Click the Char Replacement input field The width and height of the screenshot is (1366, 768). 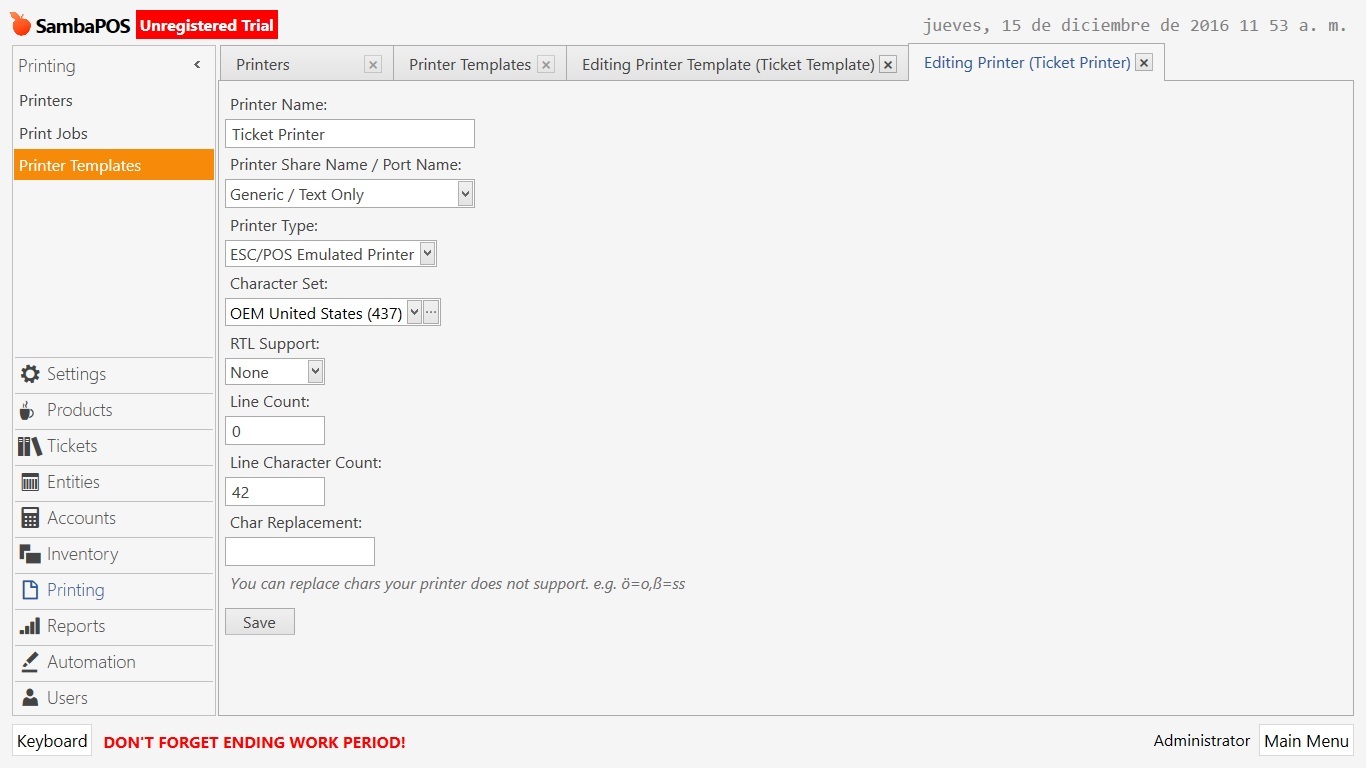(x=299, y=551)
